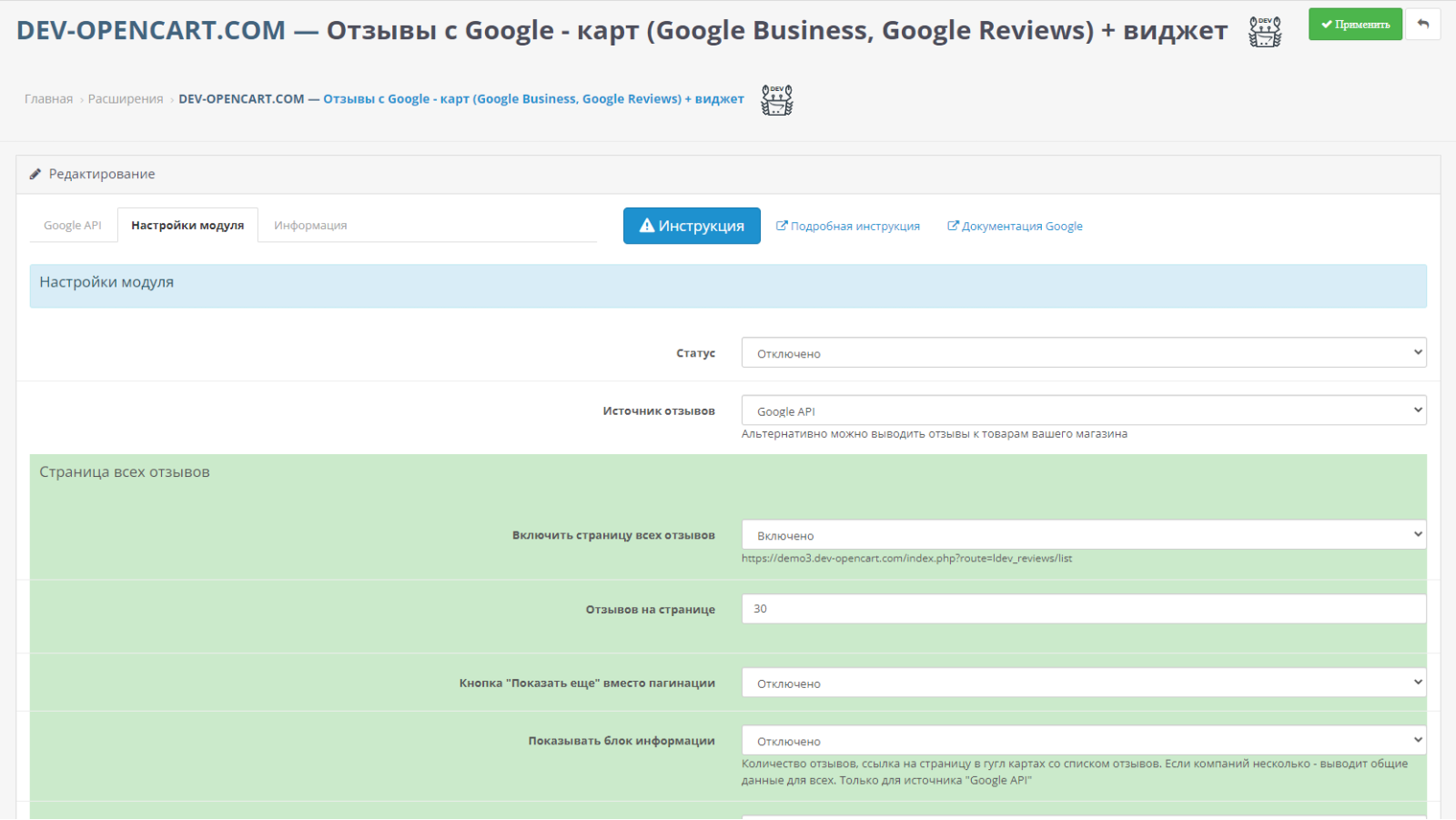Viewport: 1456px width, 820px height.
Task: Open the Главная breadcrumb link
Action: [x=48, y=99]
